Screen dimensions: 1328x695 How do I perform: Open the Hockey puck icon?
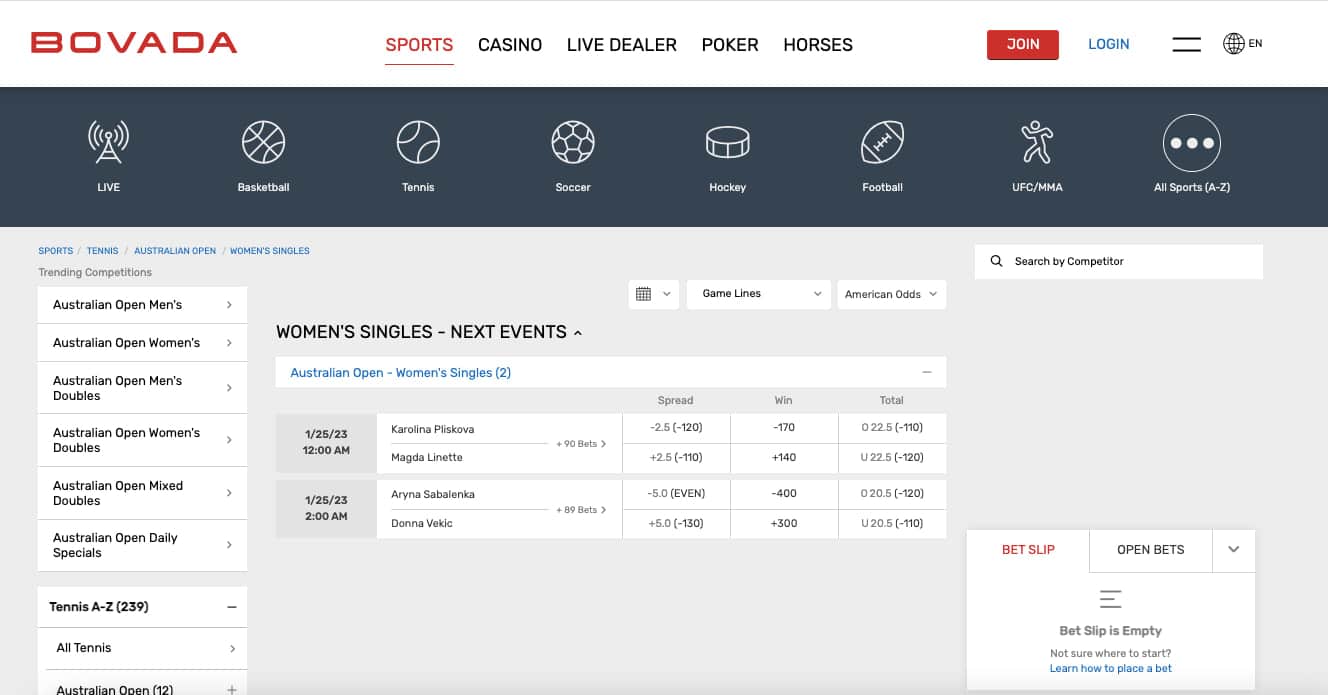(727, 142)
